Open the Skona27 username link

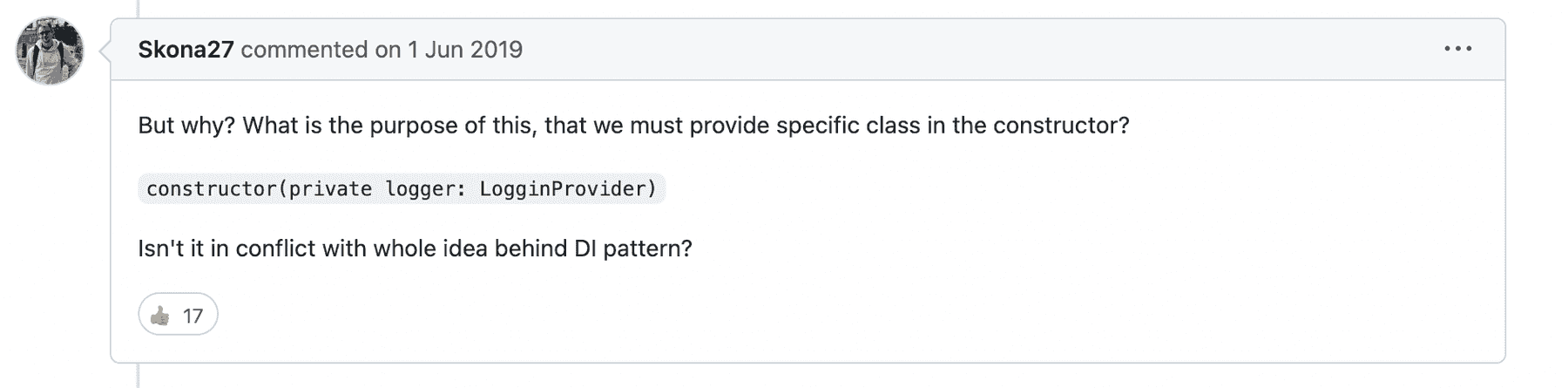[x=186, y=50]
